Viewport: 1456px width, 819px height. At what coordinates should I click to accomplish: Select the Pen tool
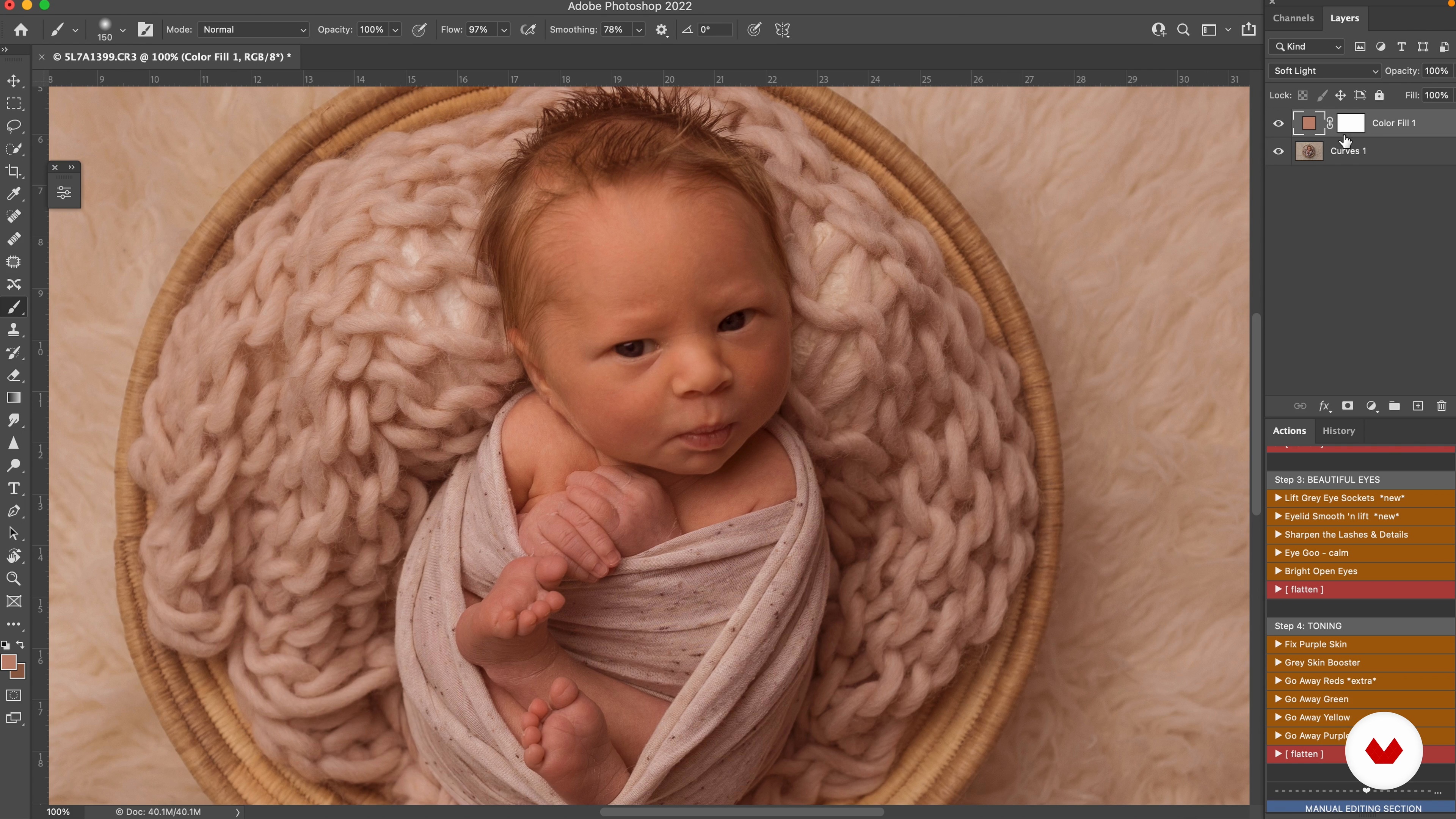14,511
